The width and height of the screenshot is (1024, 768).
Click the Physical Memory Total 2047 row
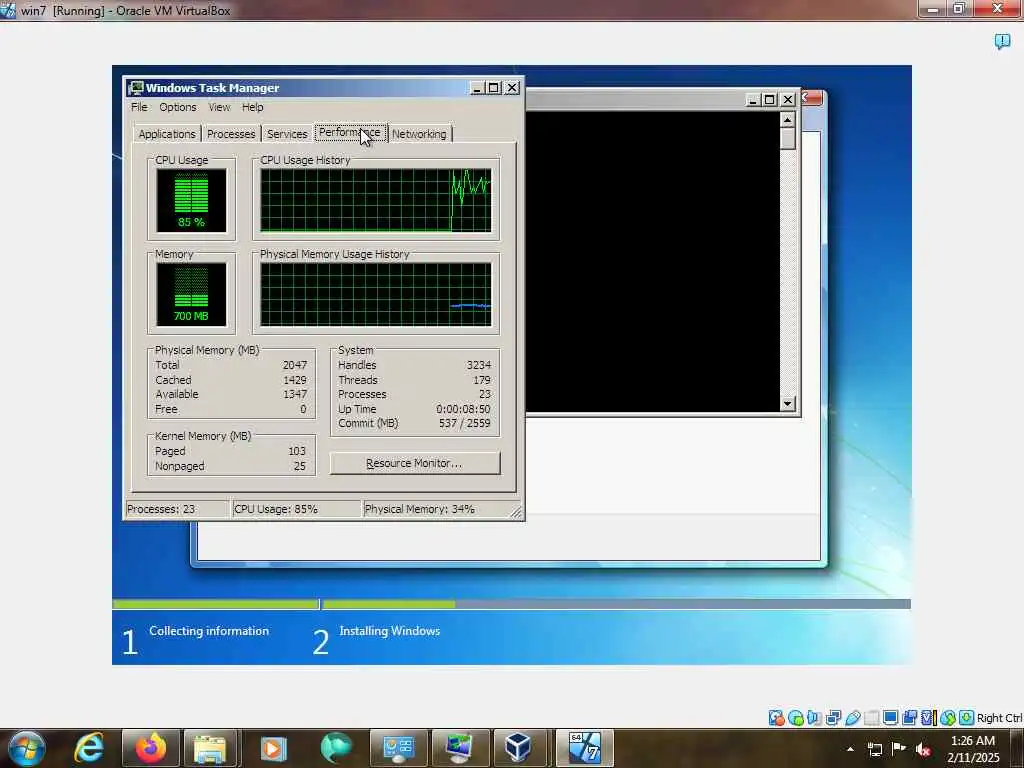tap(231, 365)
